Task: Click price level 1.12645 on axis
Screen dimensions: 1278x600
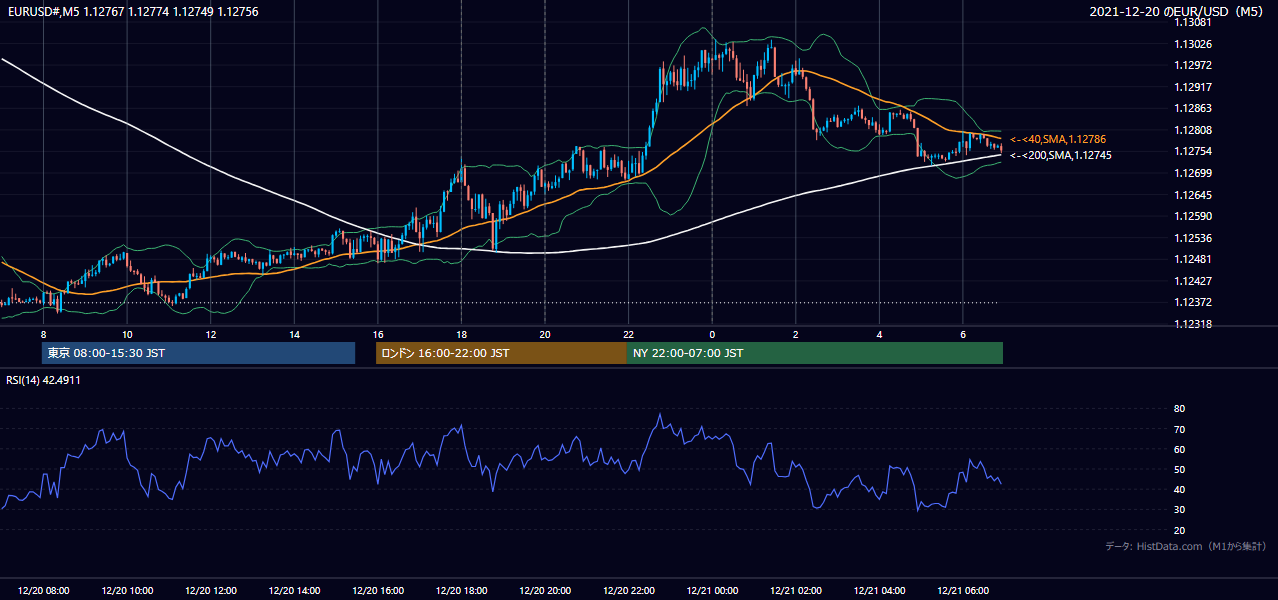Action: coord(1193,195)
